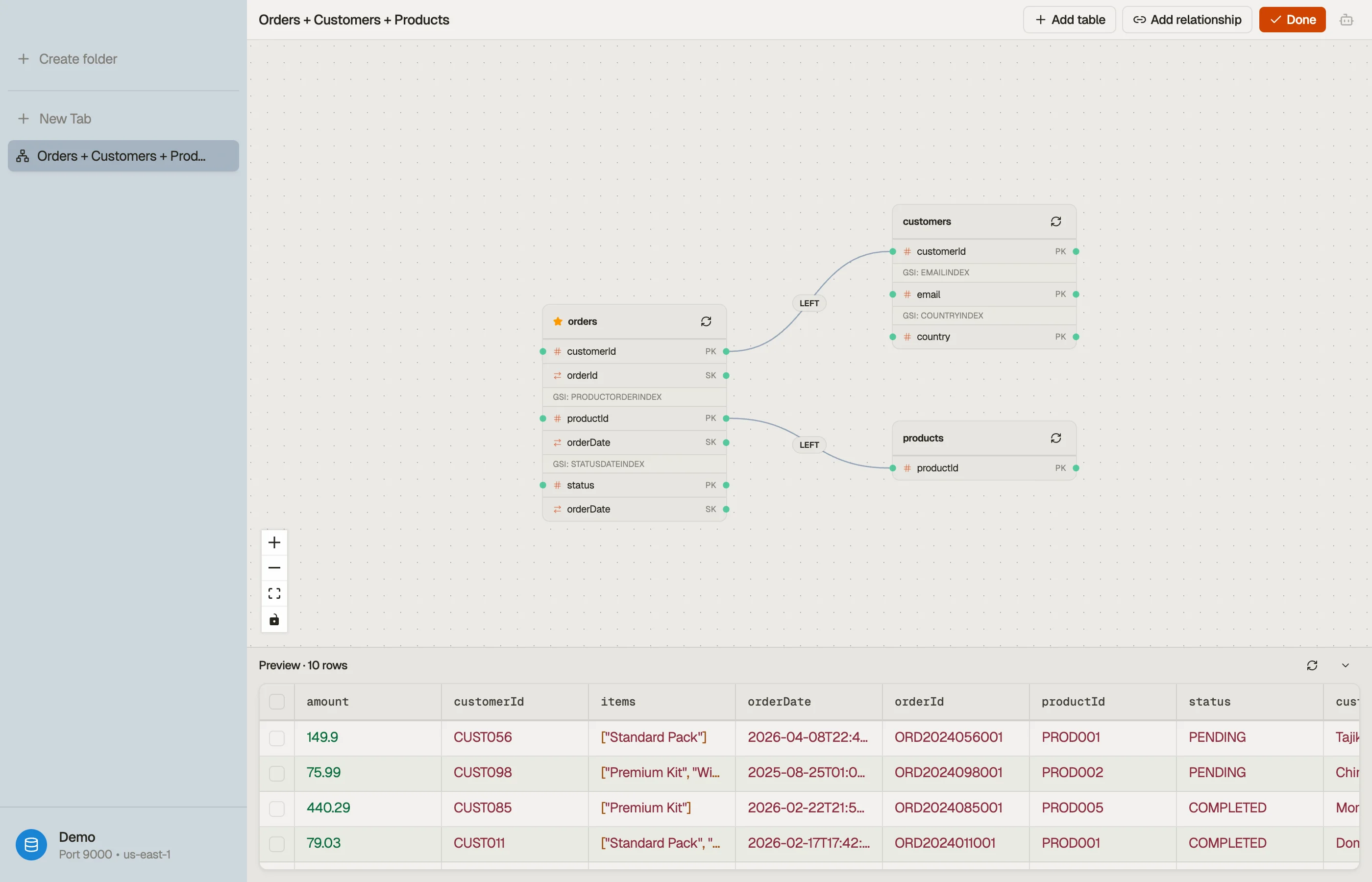Click the LEFT join label to customers
Screen dimensions: 1372x882
coord(809,303)
